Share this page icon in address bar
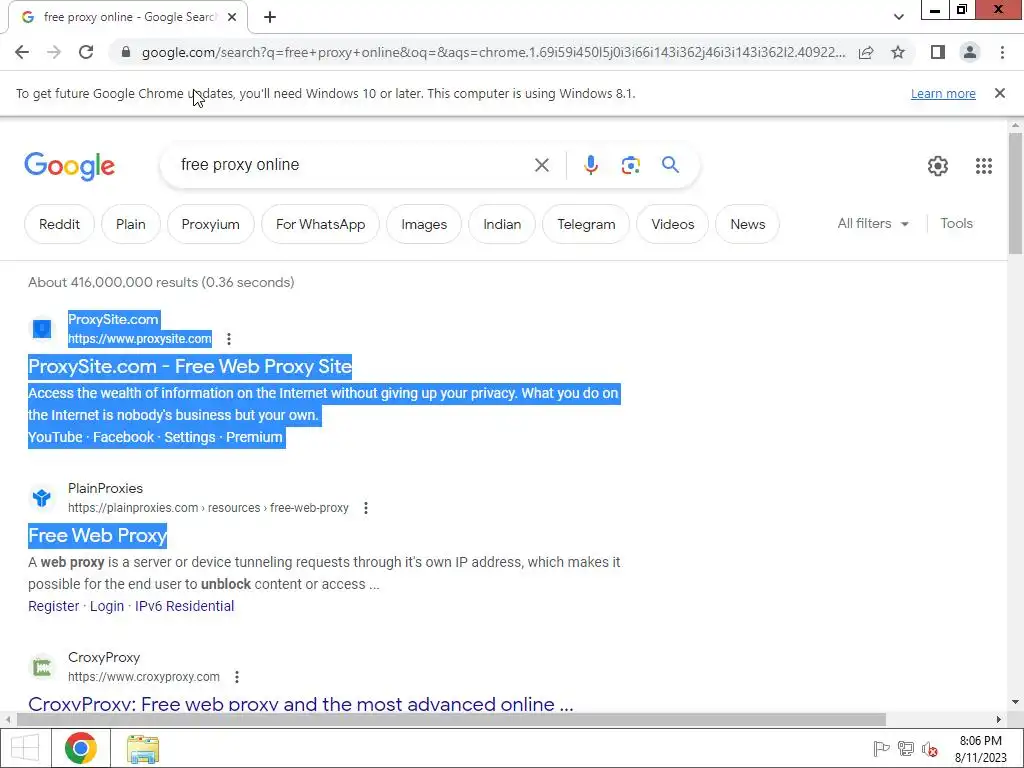This screenshot has height=768, width=1024. click(x=866, y=53)
